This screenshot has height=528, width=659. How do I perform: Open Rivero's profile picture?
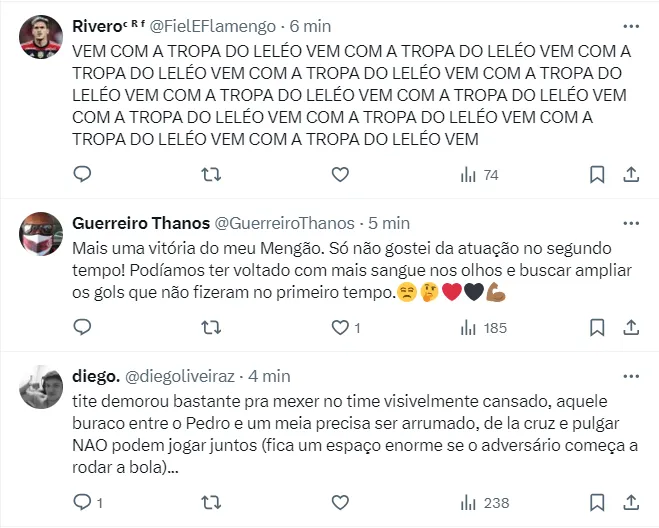click(42, 38)
